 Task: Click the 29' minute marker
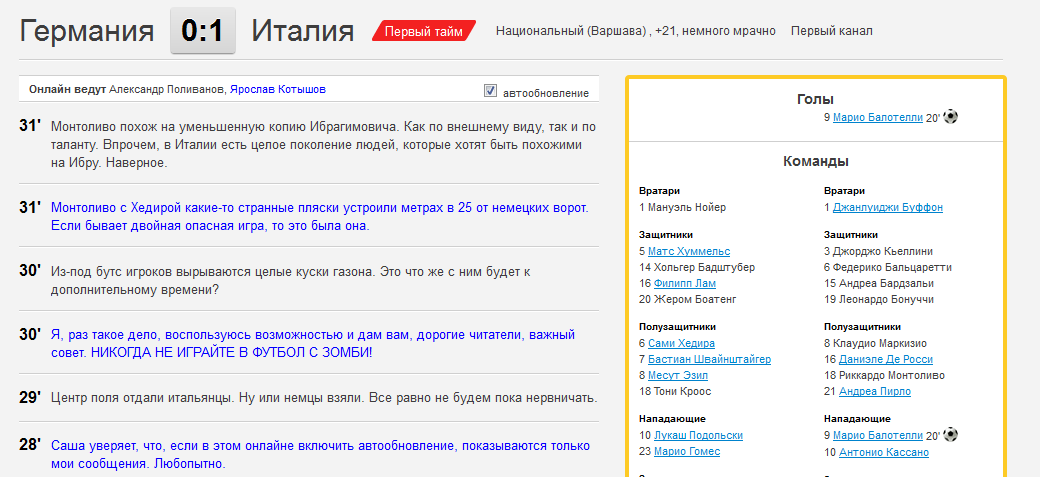pyautogui.click(x=31, y=397)
